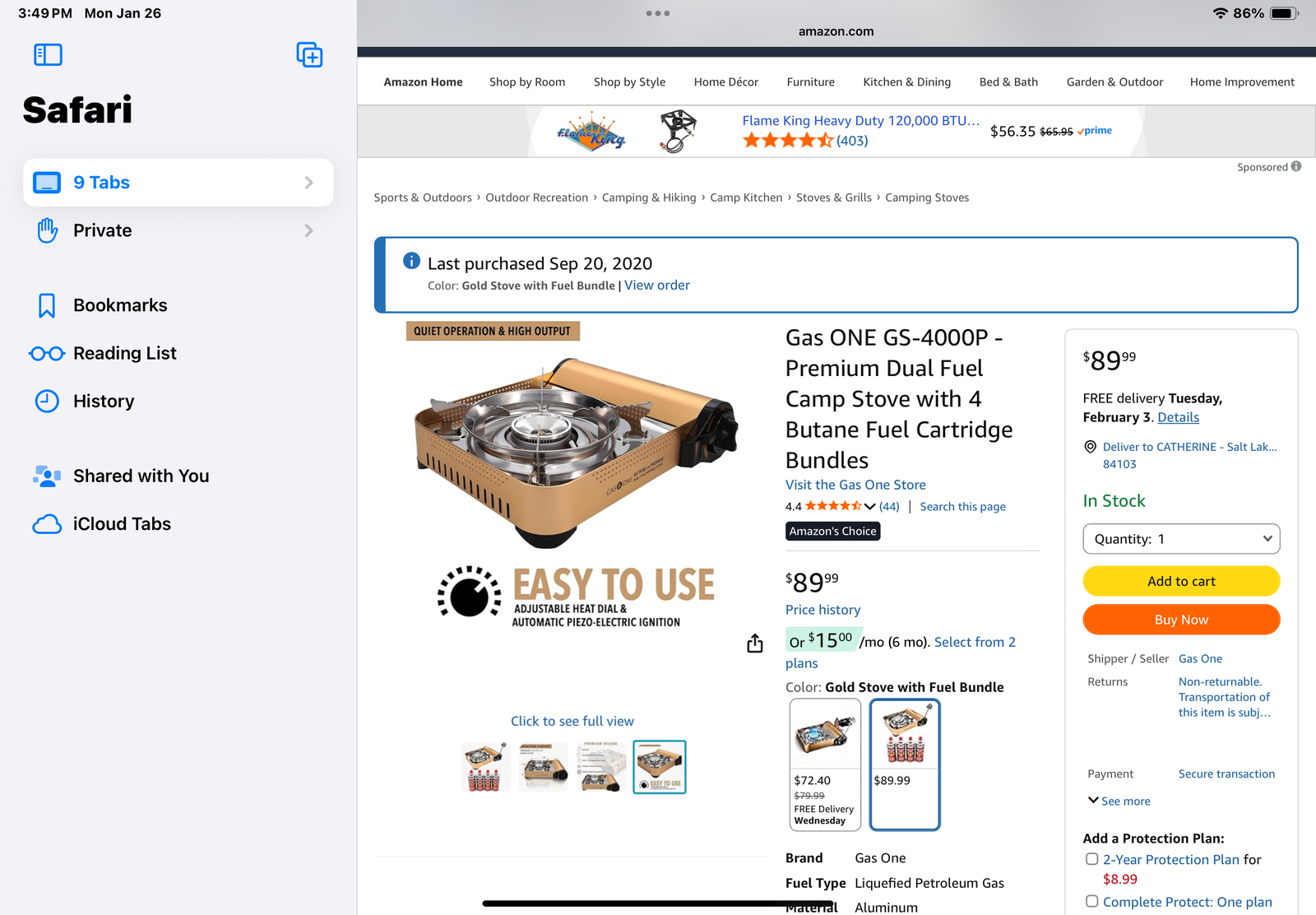Open Bookmarks from the sidebar

point(120,305)
